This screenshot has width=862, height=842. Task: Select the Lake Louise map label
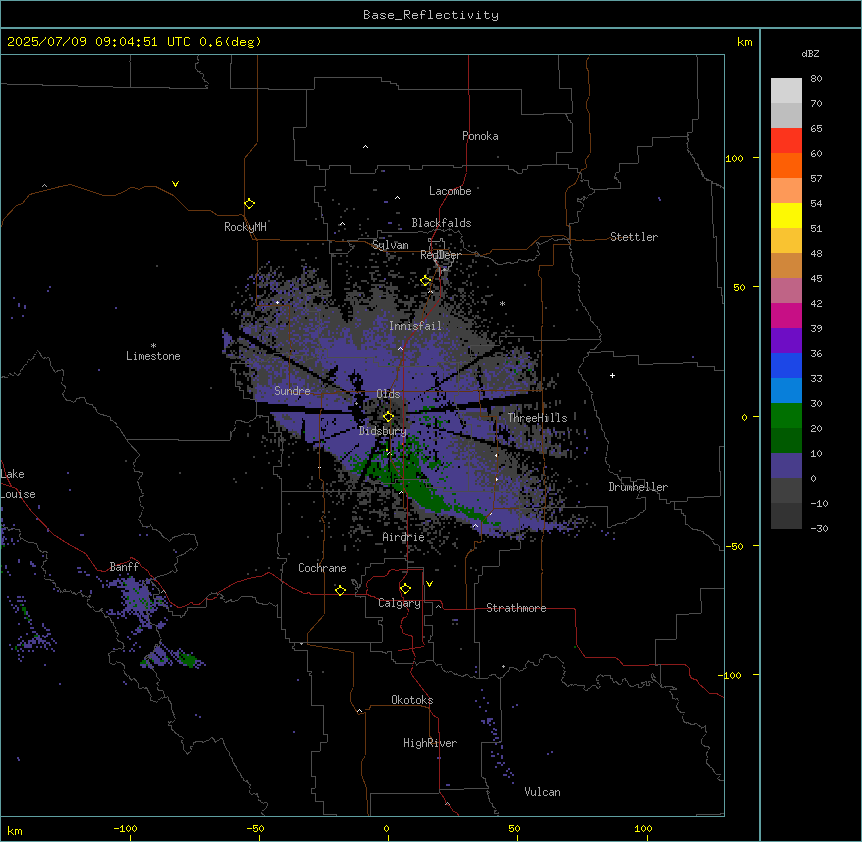[x=18, y=484]
